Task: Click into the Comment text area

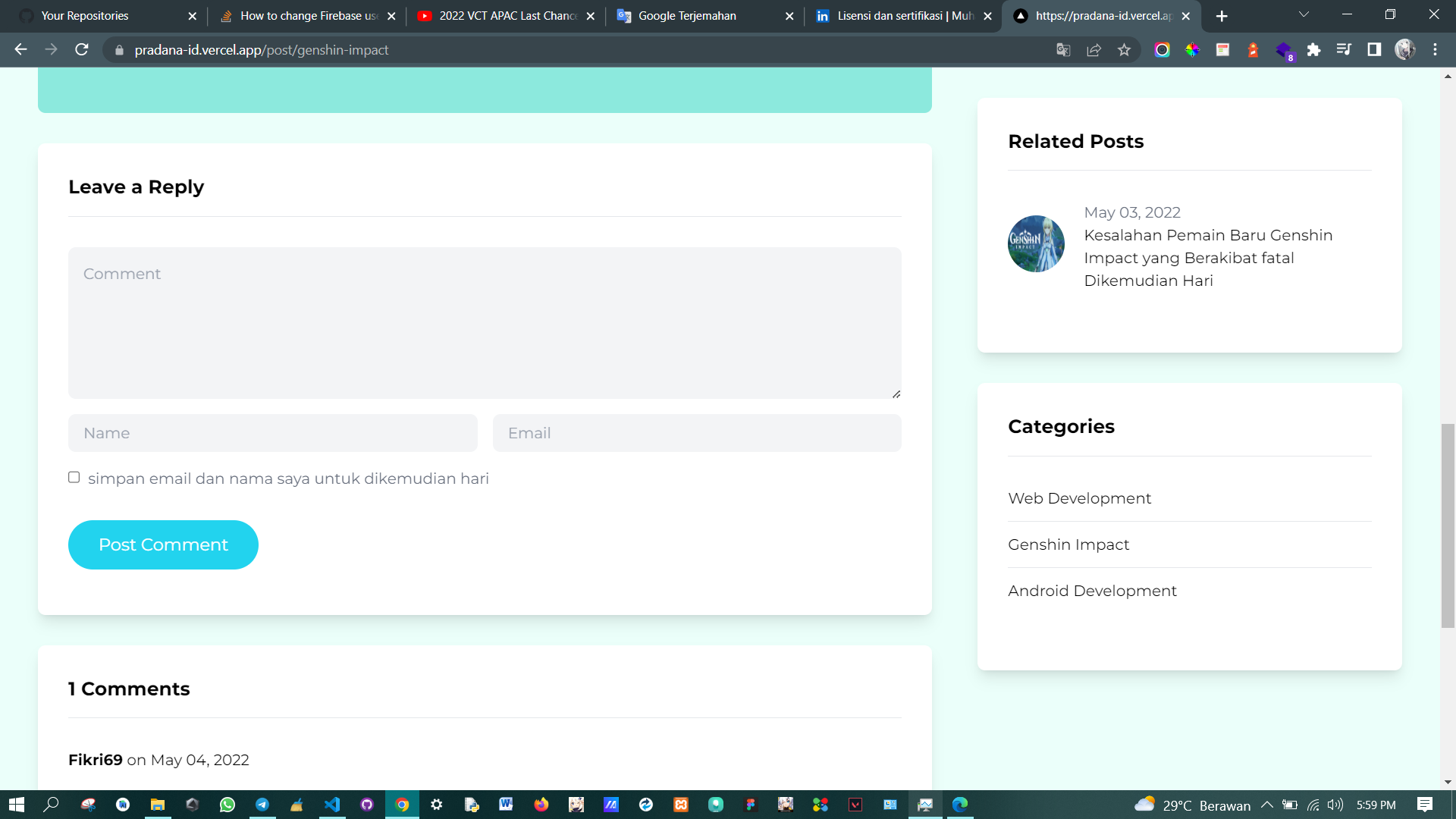Action: click(x=485, y=323)
